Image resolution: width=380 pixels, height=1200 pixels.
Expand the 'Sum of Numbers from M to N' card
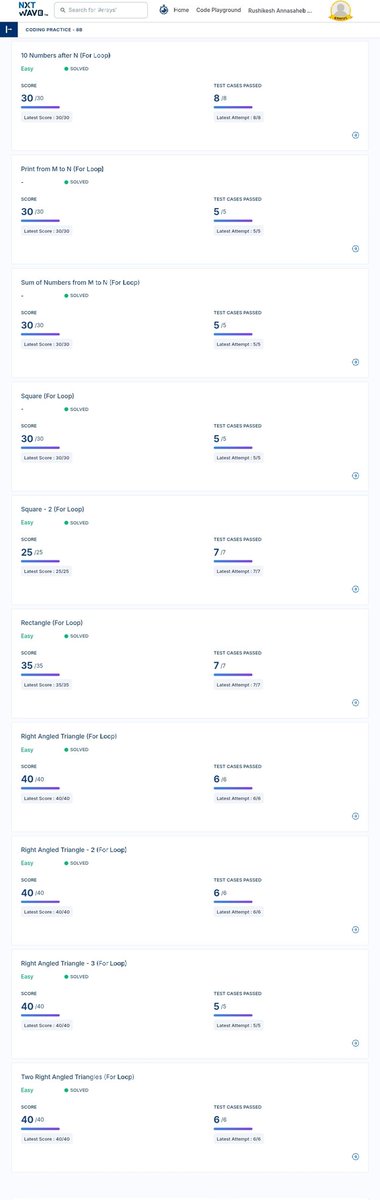click(356, 362)
